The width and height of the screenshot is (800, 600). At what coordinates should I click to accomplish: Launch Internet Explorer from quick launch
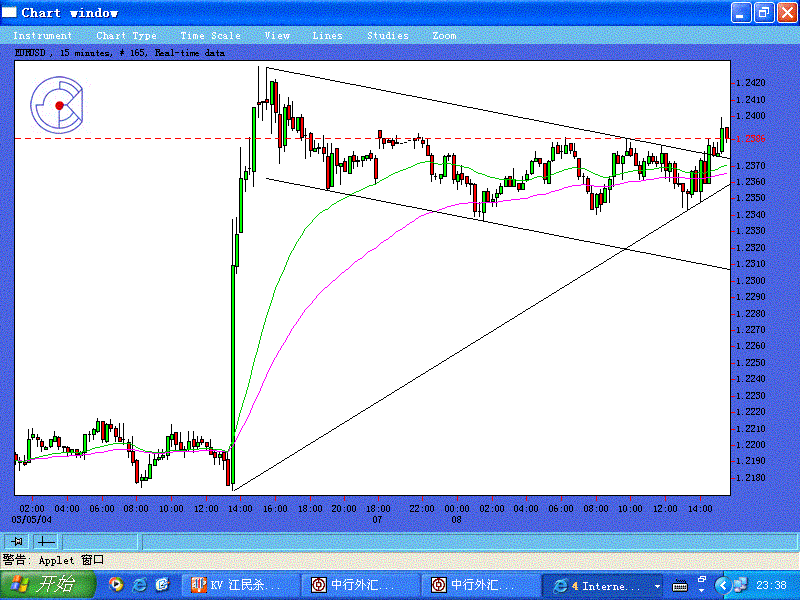pos(139,585)
